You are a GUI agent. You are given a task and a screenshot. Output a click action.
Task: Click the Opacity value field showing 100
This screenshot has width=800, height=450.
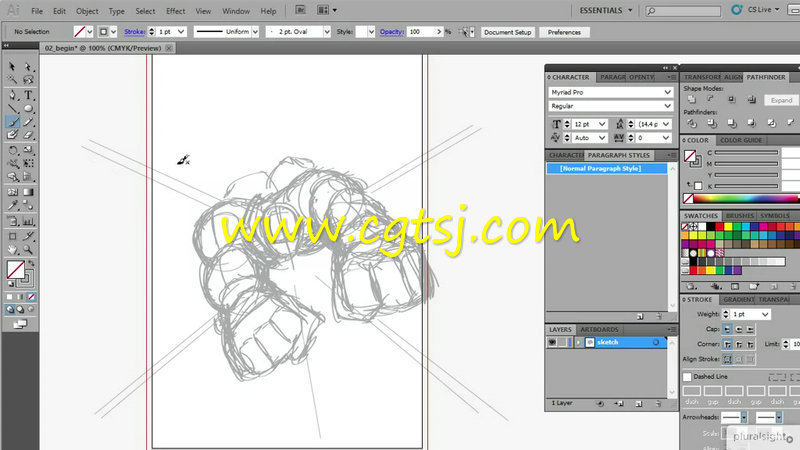tap(421, 32)
